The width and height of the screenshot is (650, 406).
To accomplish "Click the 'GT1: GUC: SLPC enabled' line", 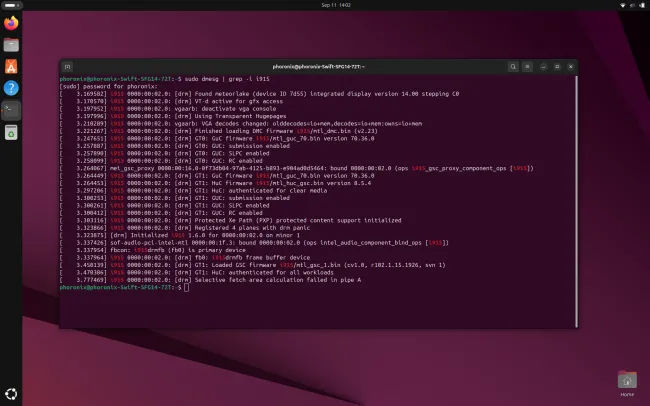I will pos(165,206).
